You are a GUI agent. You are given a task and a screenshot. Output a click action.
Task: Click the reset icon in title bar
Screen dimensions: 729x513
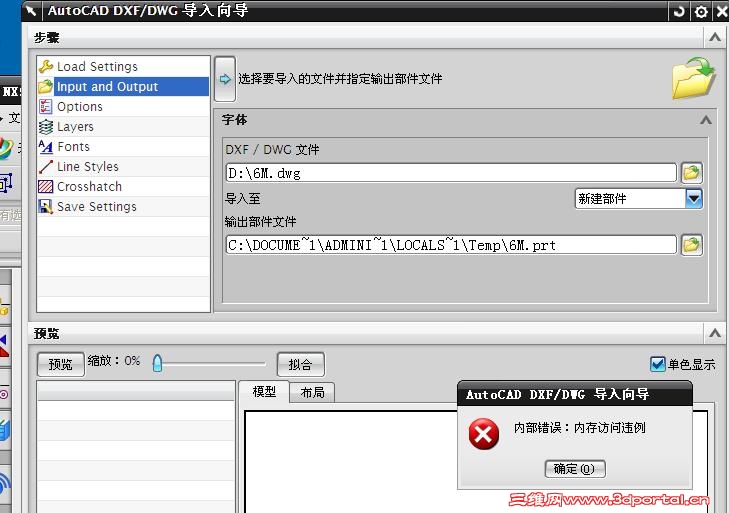point(679,11)
